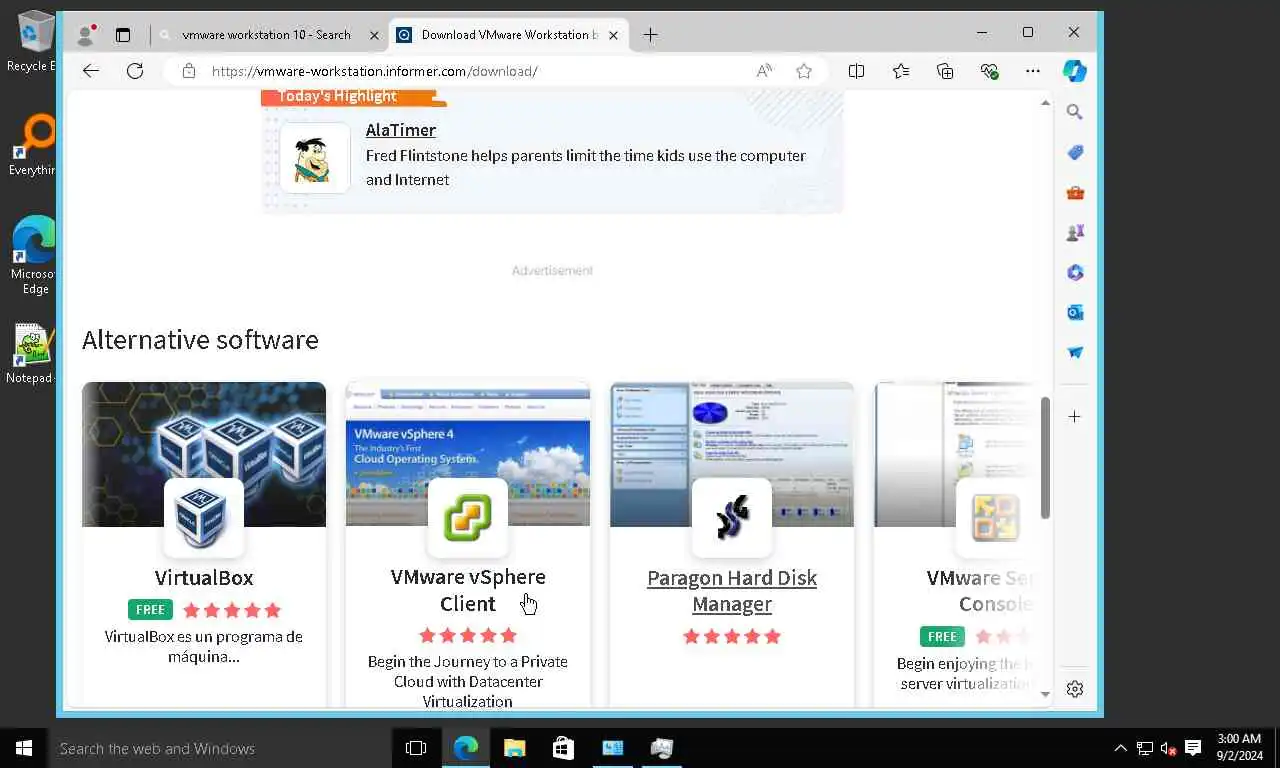
Task: Switch to the vmware workstation 10 Search tab
Action: pos(266,35)
